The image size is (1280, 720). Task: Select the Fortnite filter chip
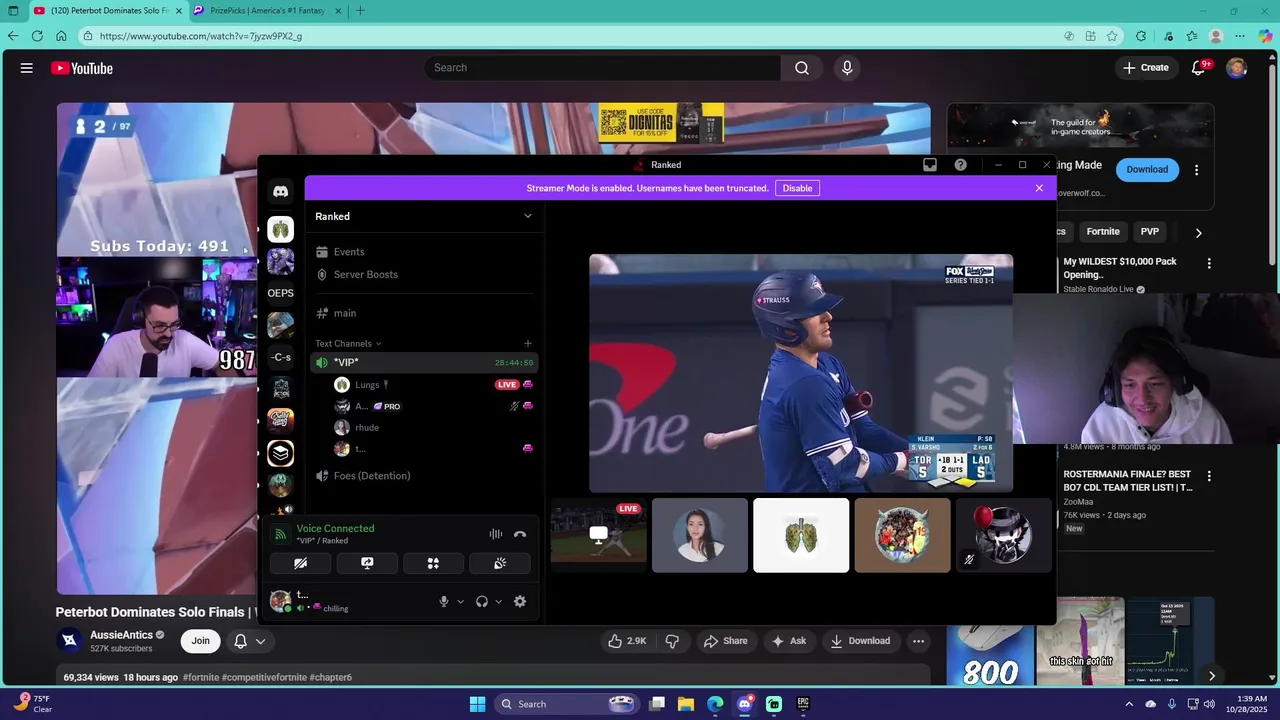pyautogui.click(x=1103, y=232)
